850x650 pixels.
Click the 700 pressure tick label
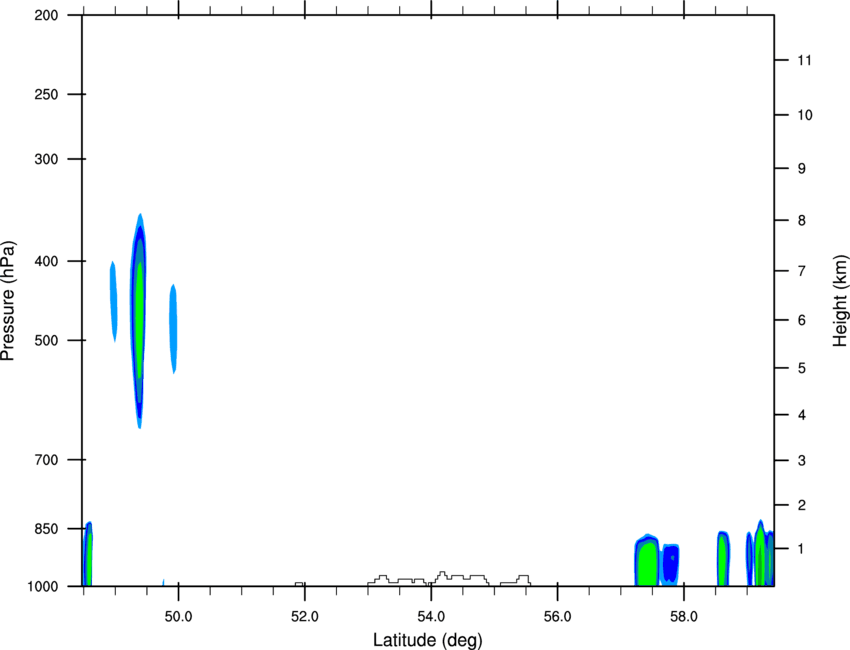coord(47,460)
